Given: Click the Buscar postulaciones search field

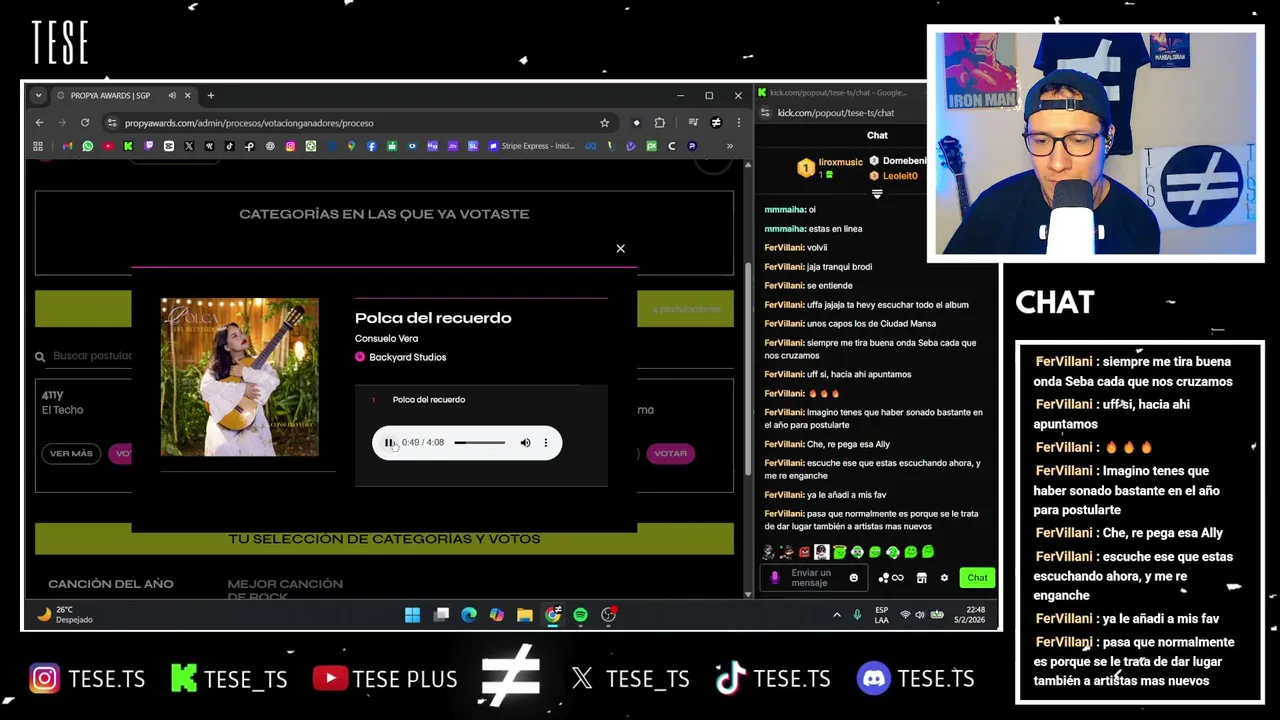Looking at the screenshot, I should coord(90,355).
